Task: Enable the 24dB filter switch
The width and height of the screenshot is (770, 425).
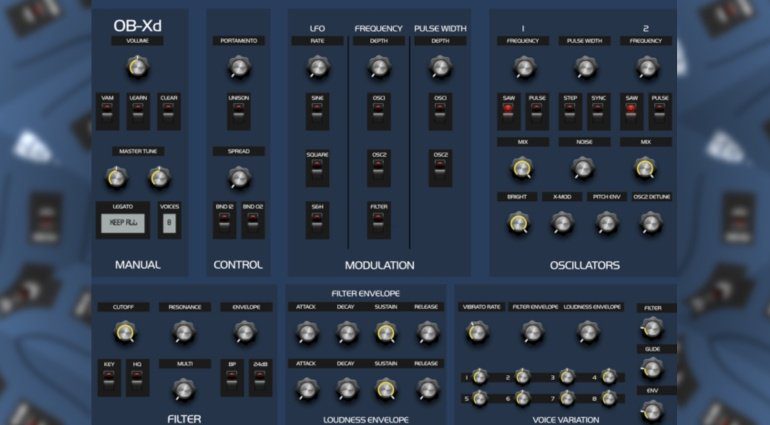Action: [x=261, y=379]
